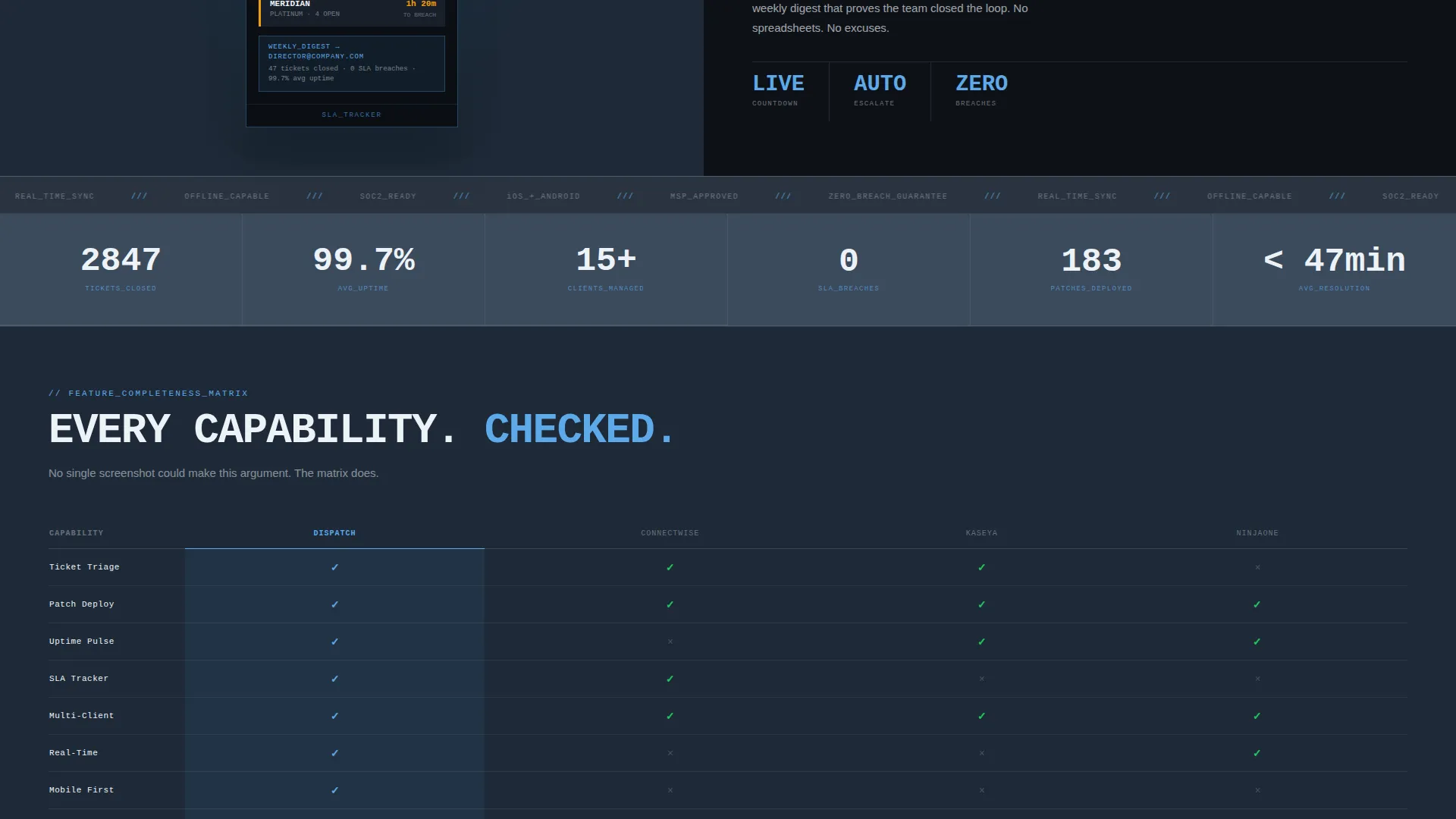The image size is (1456, 819).
Task: Click NinjaOne checkmark in Real-Time row
Action: pos(1257,753)
